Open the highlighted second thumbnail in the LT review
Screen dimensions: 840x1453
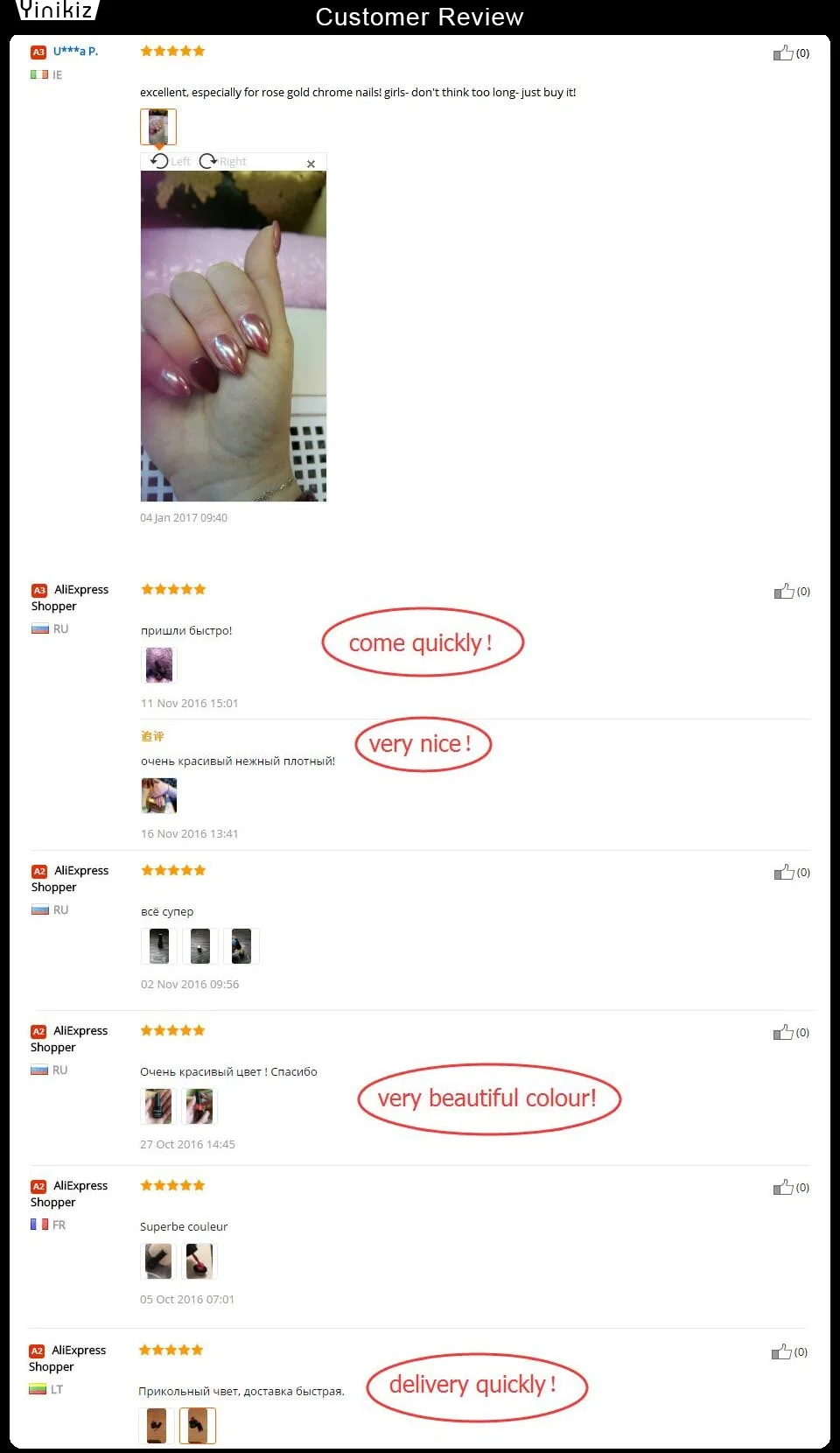click(x=198, y=1426)
